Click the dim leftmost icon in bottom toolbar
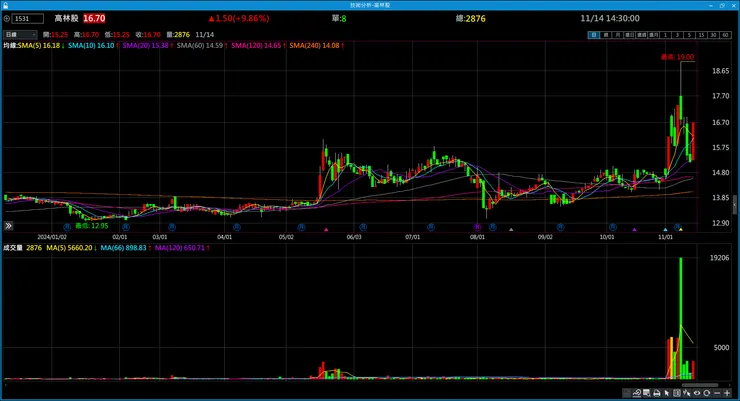This screenshot has width=740, height=401. 627,393
